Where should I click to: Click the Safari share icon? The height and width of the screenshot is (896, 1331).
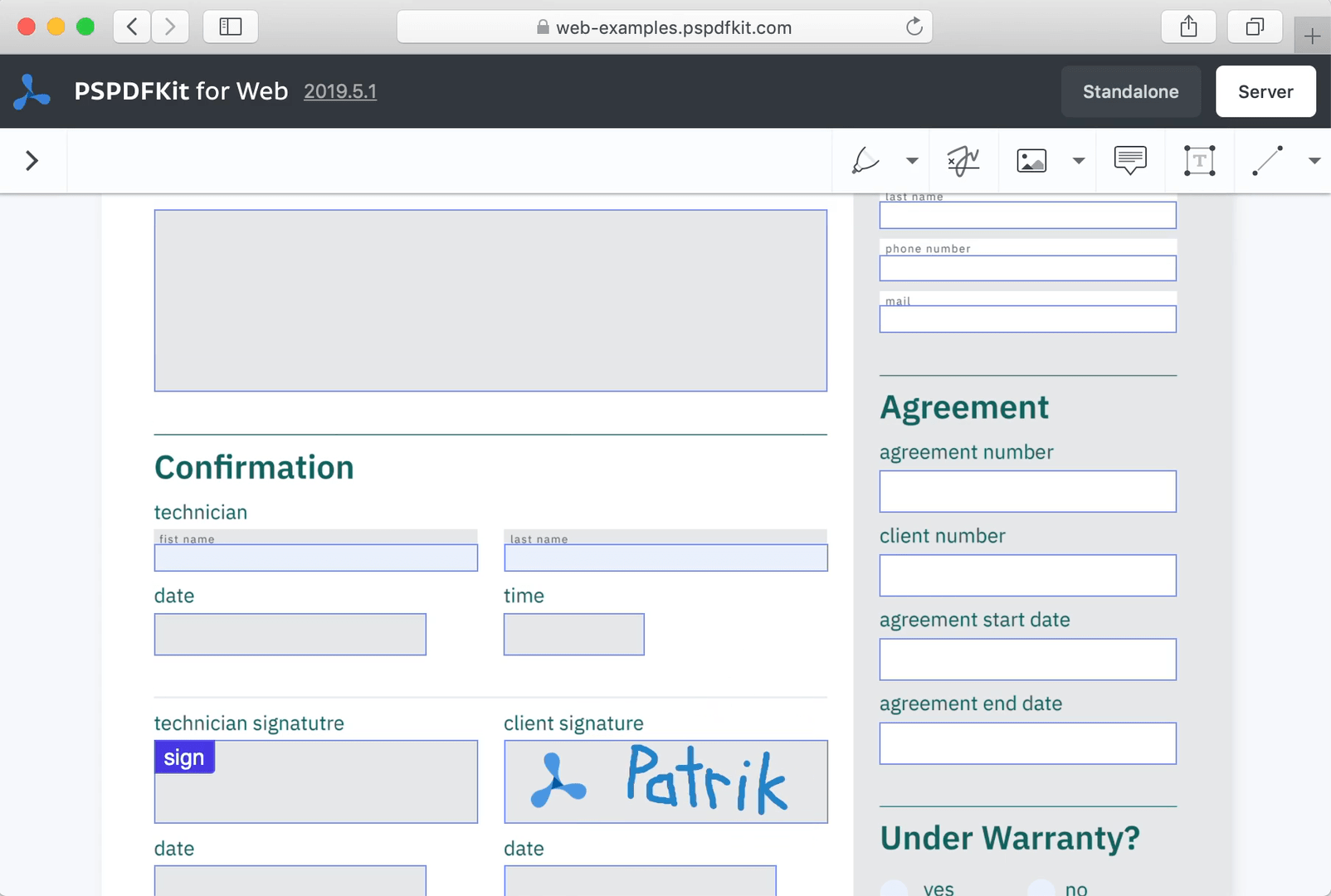click(x=1188, y=27)
